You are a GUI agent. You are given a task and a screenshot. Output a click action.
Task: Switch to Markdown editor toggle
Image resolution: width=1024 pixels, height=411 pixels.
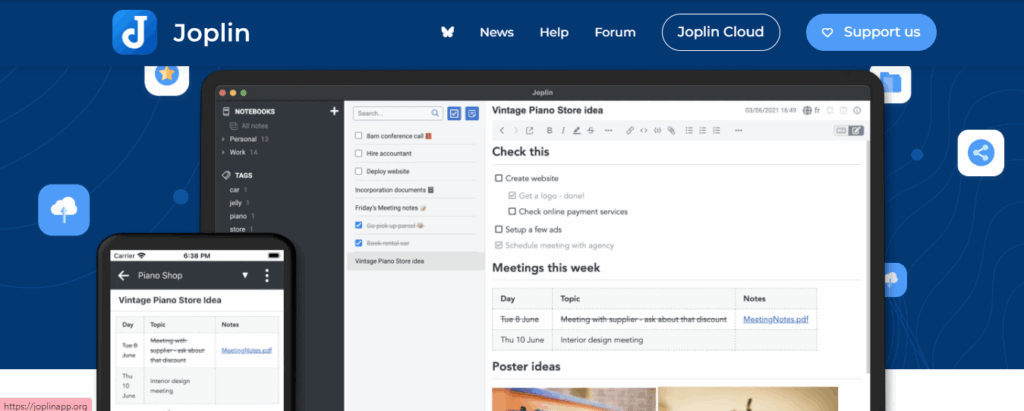(841, 131)
